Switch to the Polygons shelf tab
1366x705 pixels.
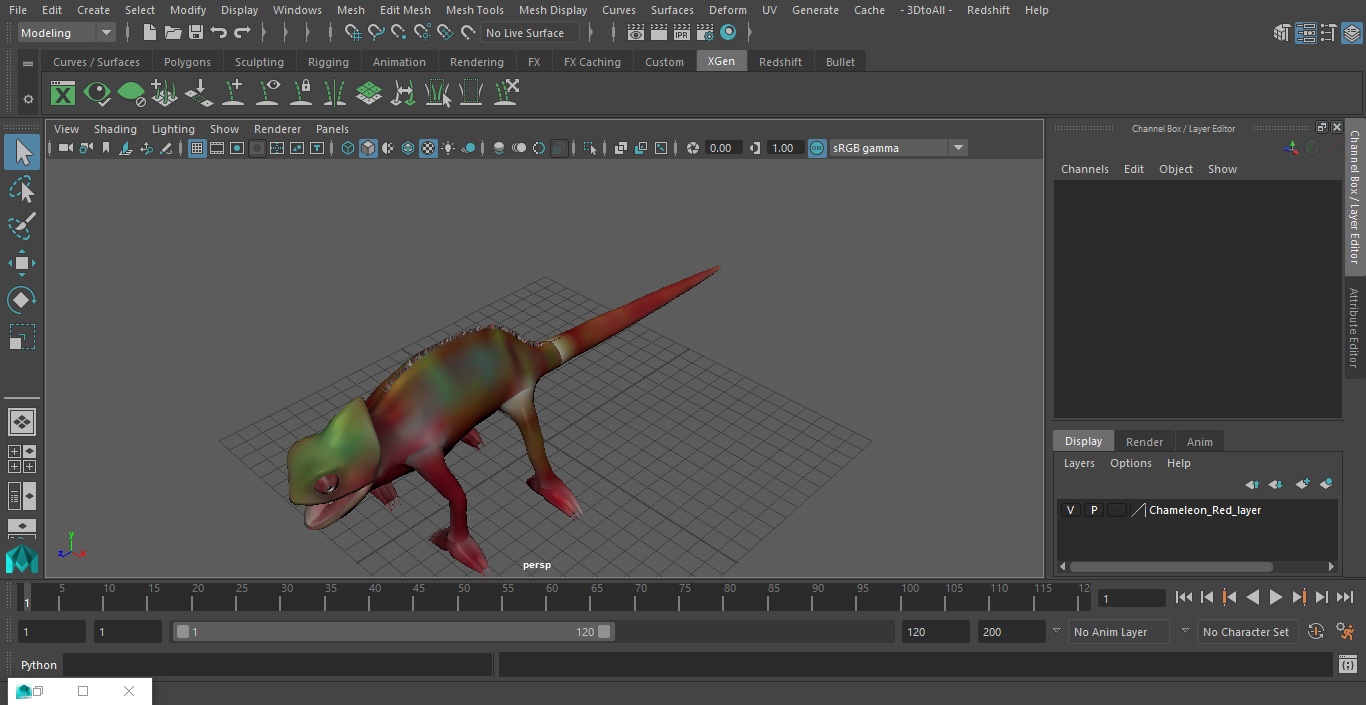pos(187,62)
